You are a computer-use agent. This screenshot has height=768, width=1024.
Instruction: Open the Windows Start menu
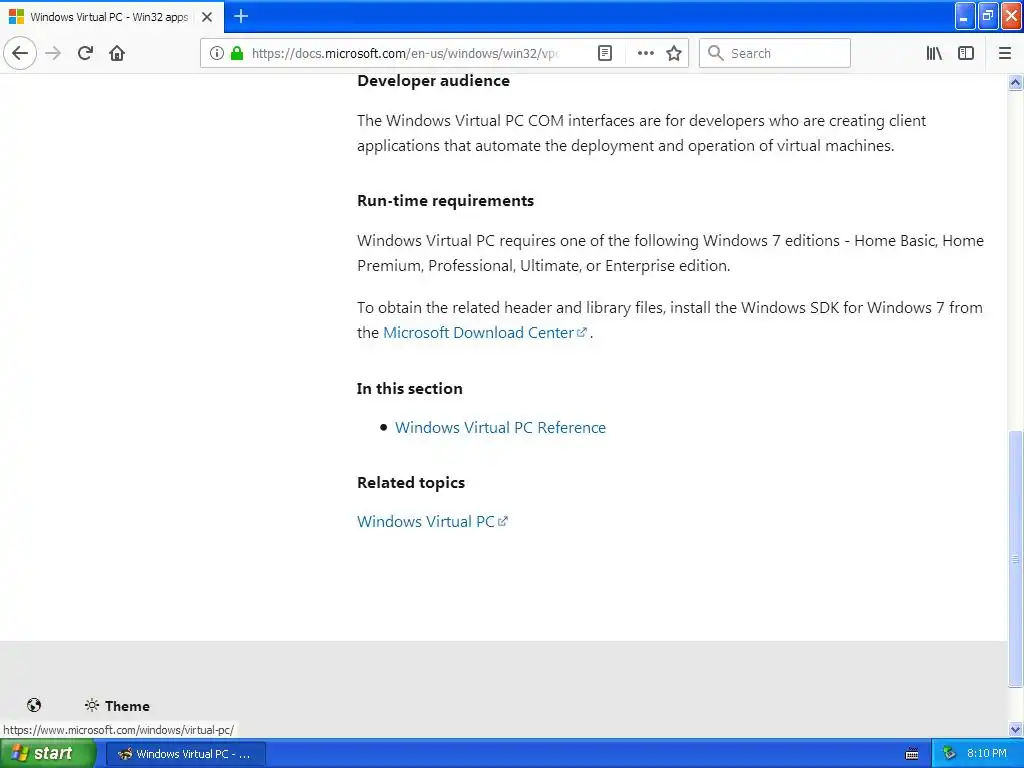[47, 754]
